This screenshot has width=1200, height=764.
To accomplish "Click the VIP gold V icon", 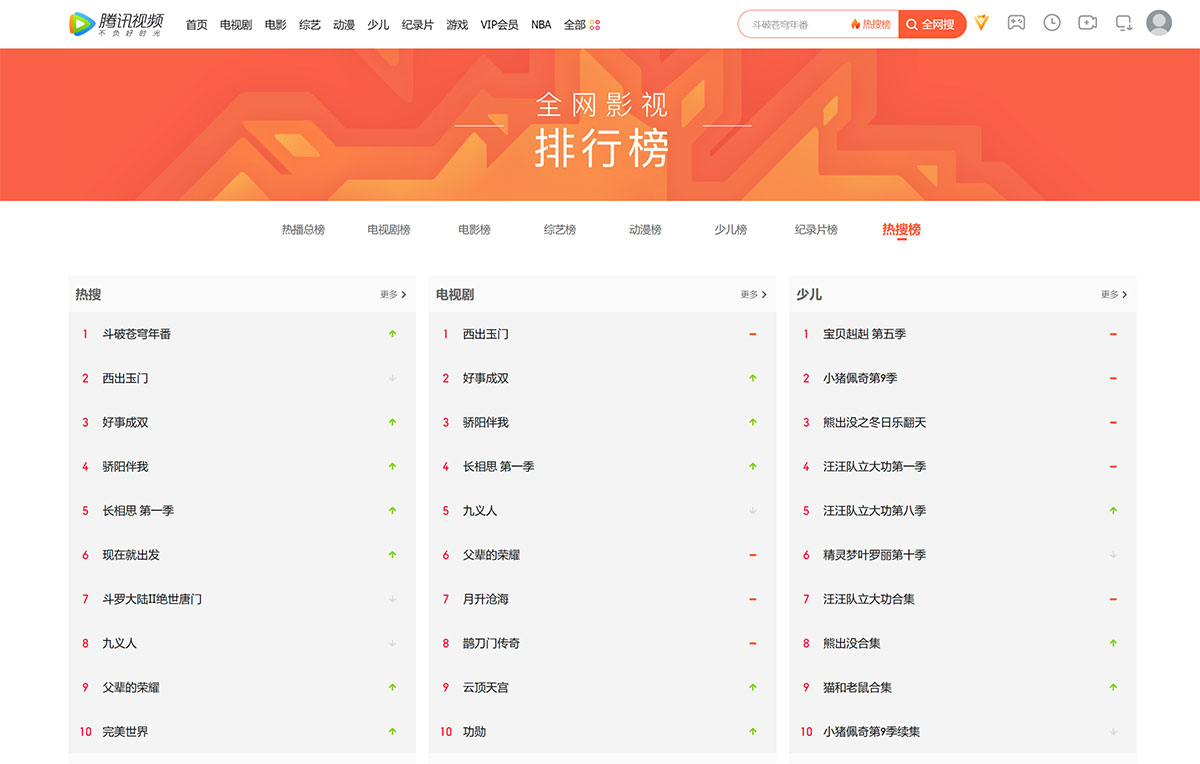I will 981,23.
